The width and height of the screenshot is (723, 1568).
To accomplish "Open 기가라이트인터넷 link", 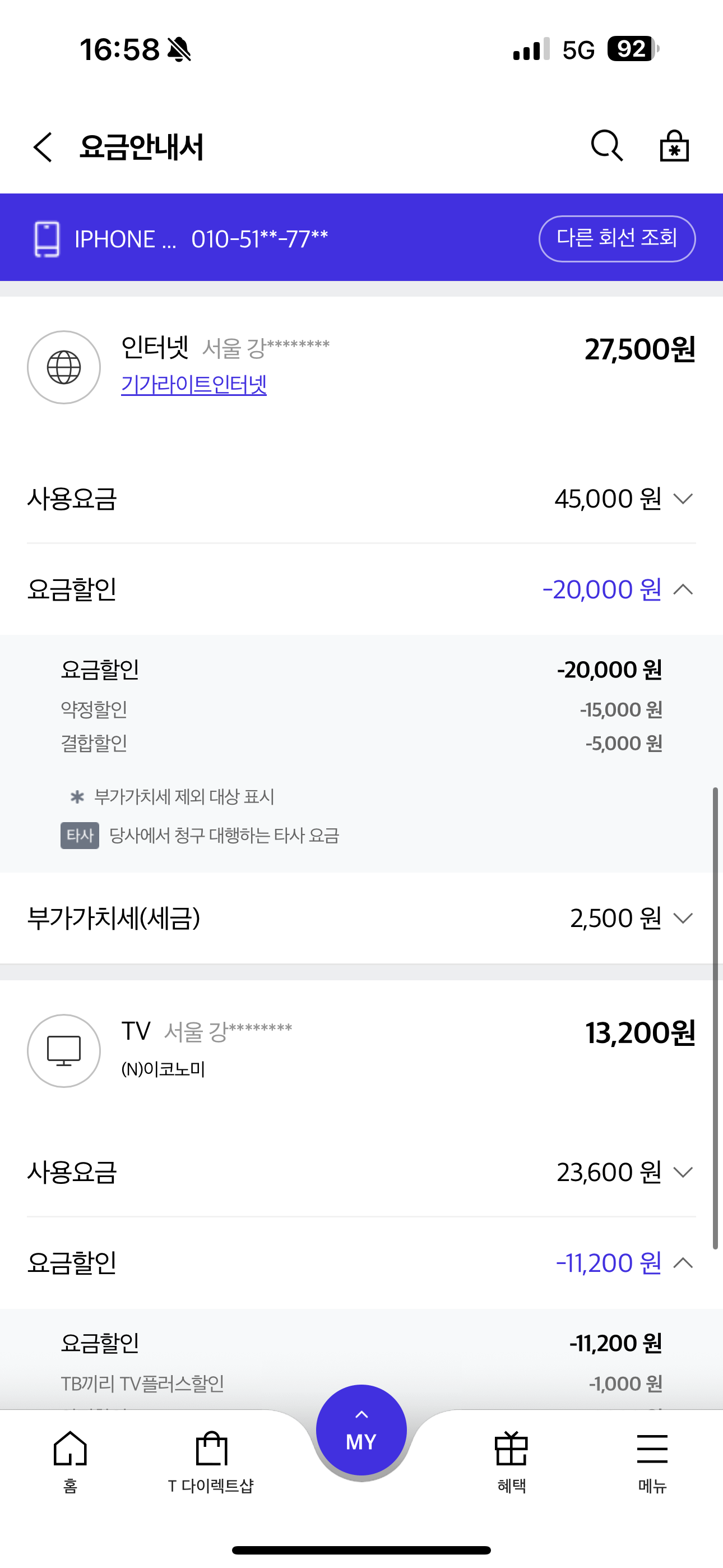I will (x=193, y=385).
